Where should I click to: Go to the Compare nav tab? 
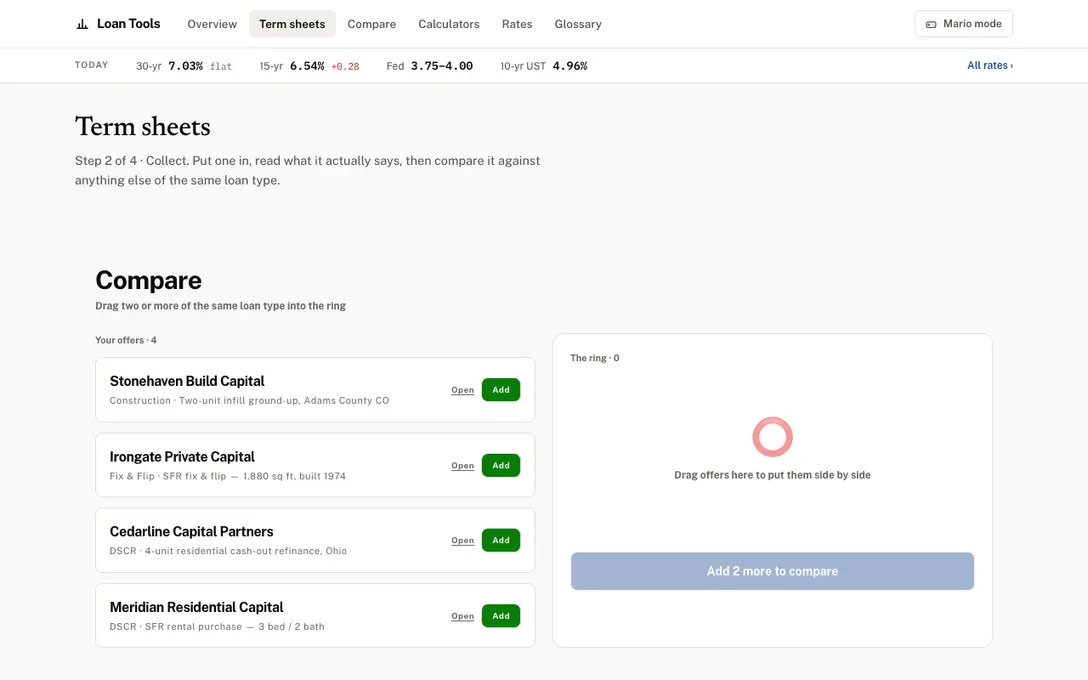point(371,24)
